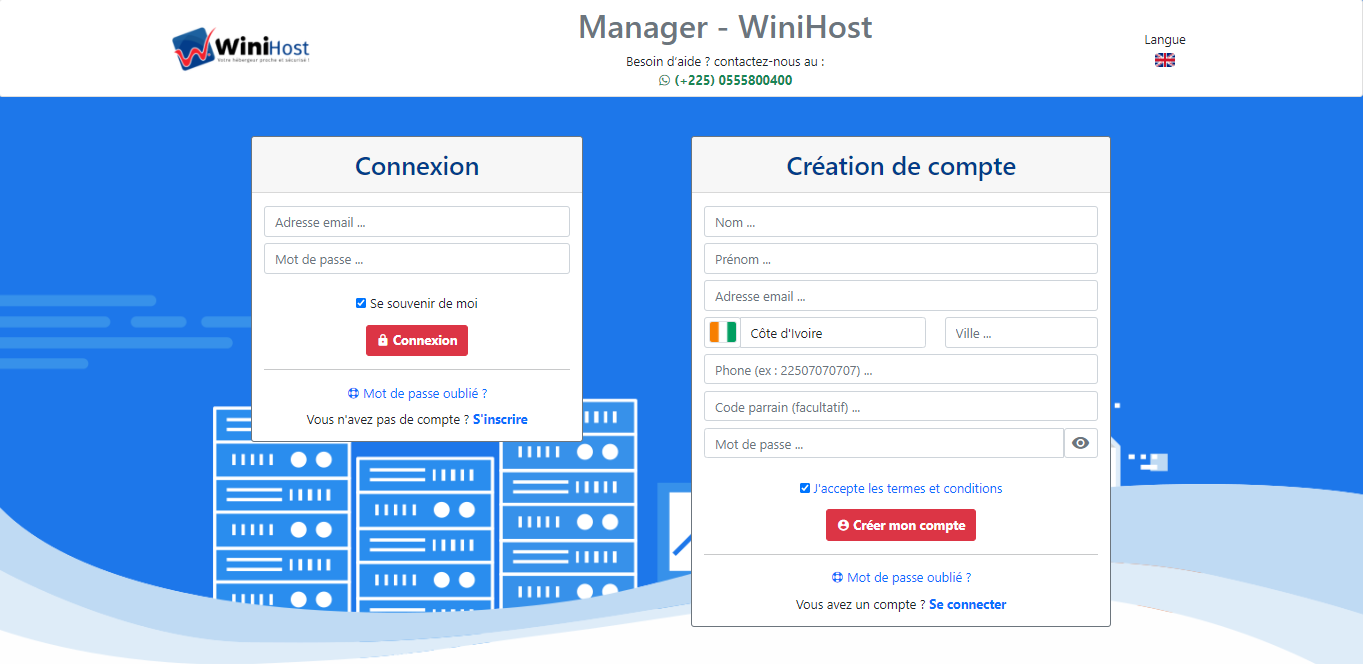The image size is (1363, 664).
Task: Uncheck the Se souvenir de moi checkbox
Action: pyautogui.click(x=361, y=303)
